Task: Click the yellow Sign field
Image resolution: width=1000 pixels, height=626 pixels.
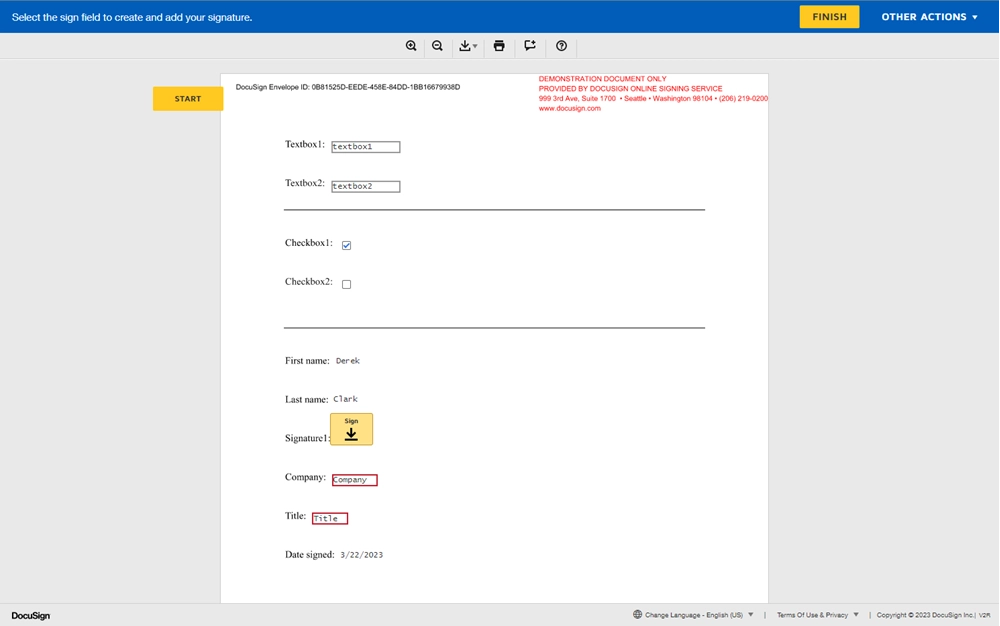Action: coord(351,429)
